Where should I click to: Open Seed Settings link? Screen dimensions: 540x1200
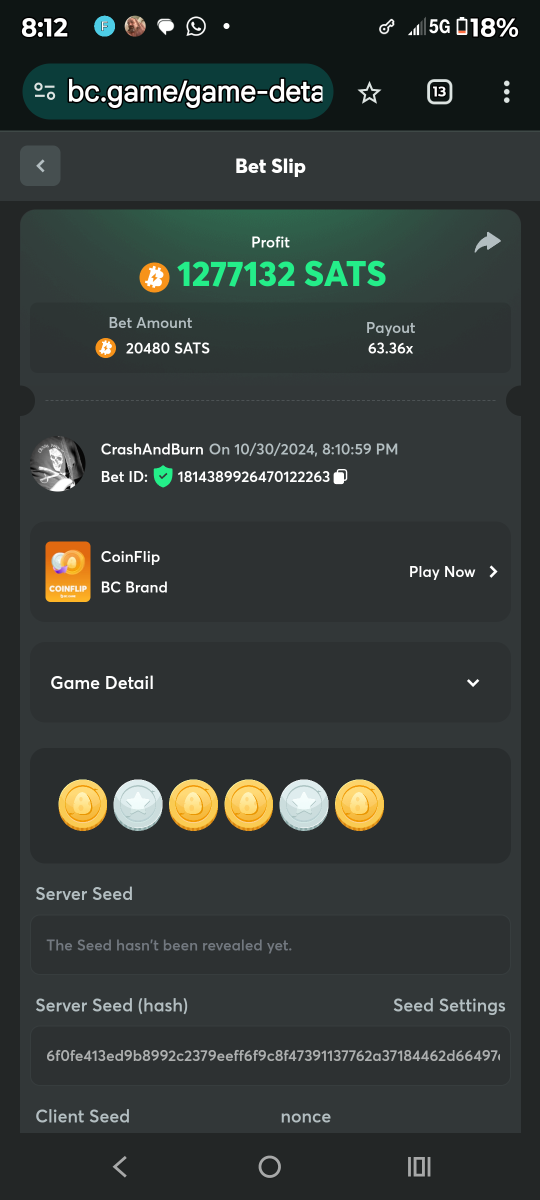(x=449, y=1005)
